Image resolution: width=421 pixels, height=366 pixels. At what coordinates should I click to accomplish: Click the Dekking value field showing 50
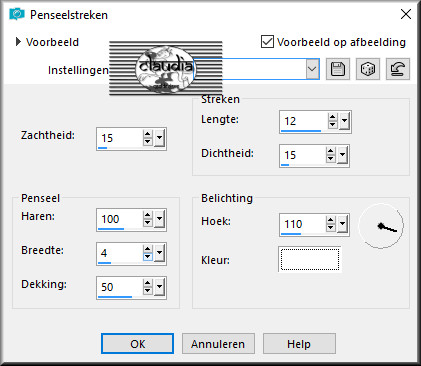tap(120, 287)
